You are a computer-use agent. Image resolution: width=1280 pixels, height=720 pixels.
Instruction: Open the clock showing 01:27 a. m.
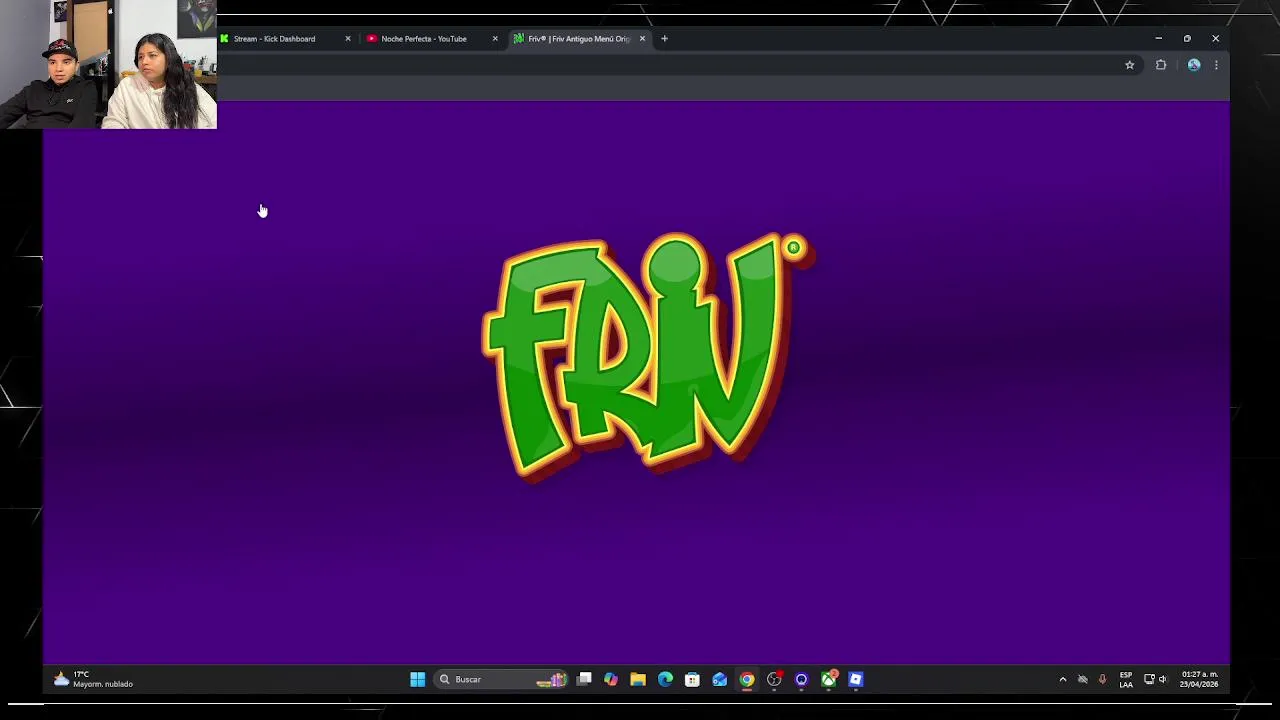pos(1199,680)
